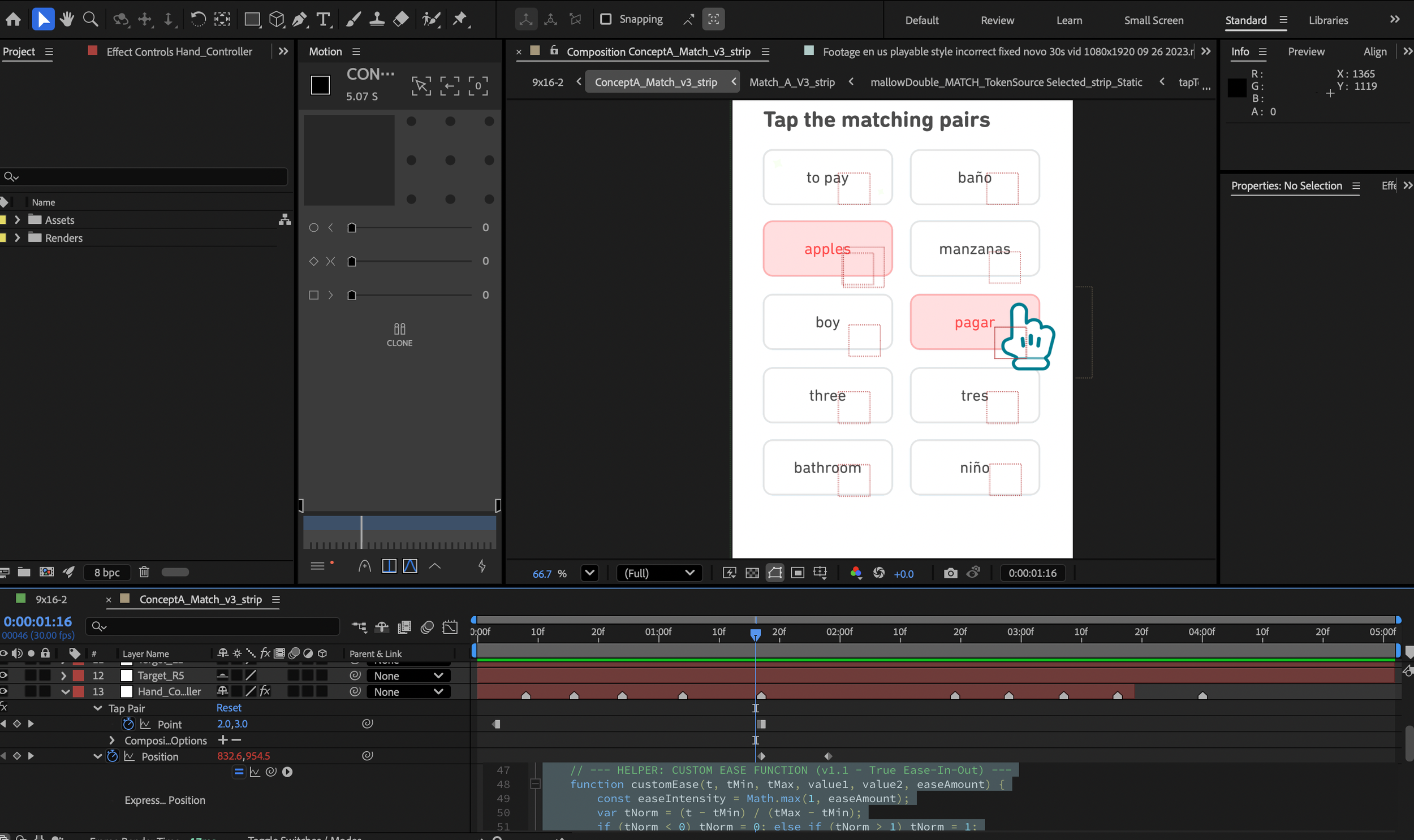This screenshot has width=1414, height=840.
Task: Click the take snapshot camera icon
Action: tap(950, 573)
